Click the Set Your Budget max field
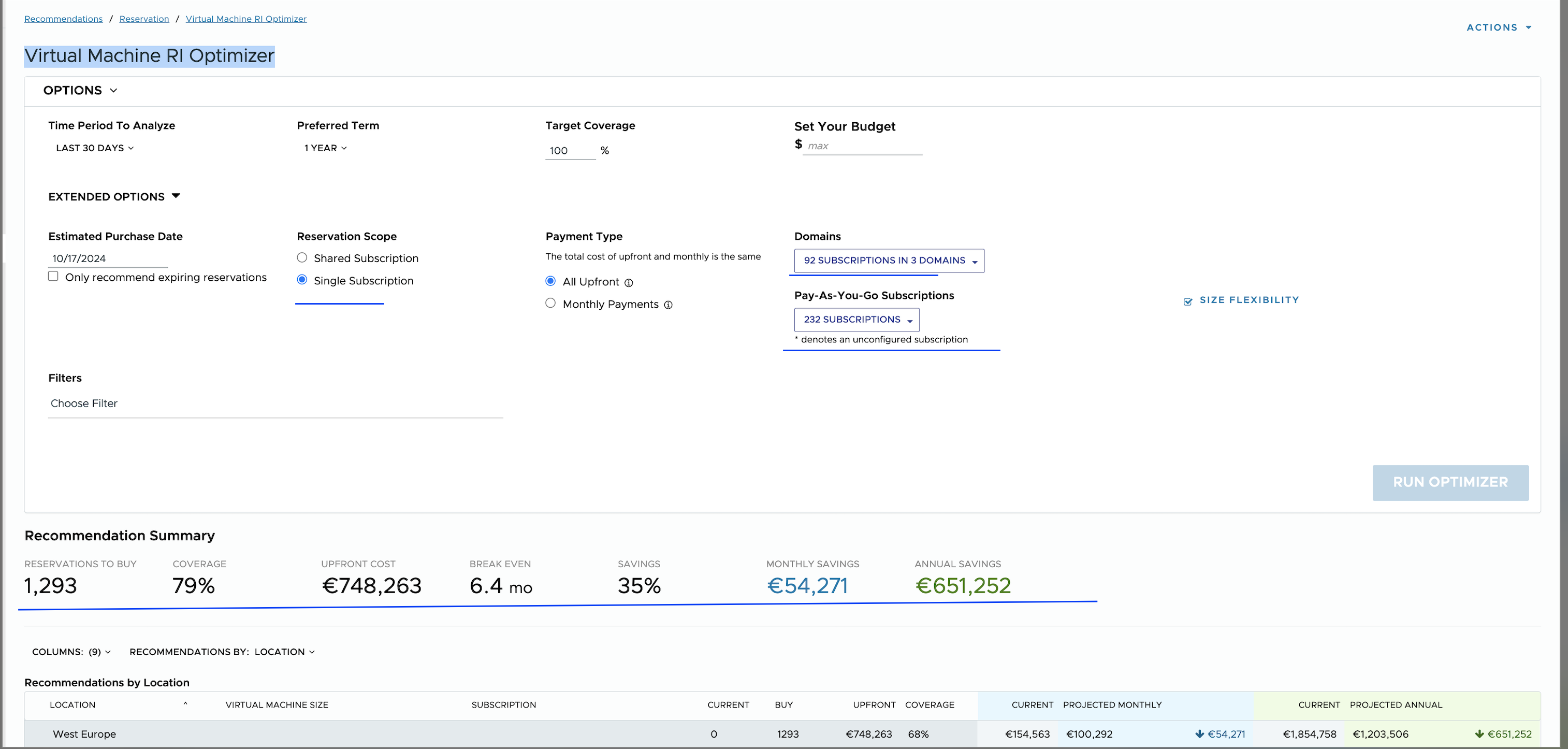This screenshot has width=1568, height=749. [861, 146]
